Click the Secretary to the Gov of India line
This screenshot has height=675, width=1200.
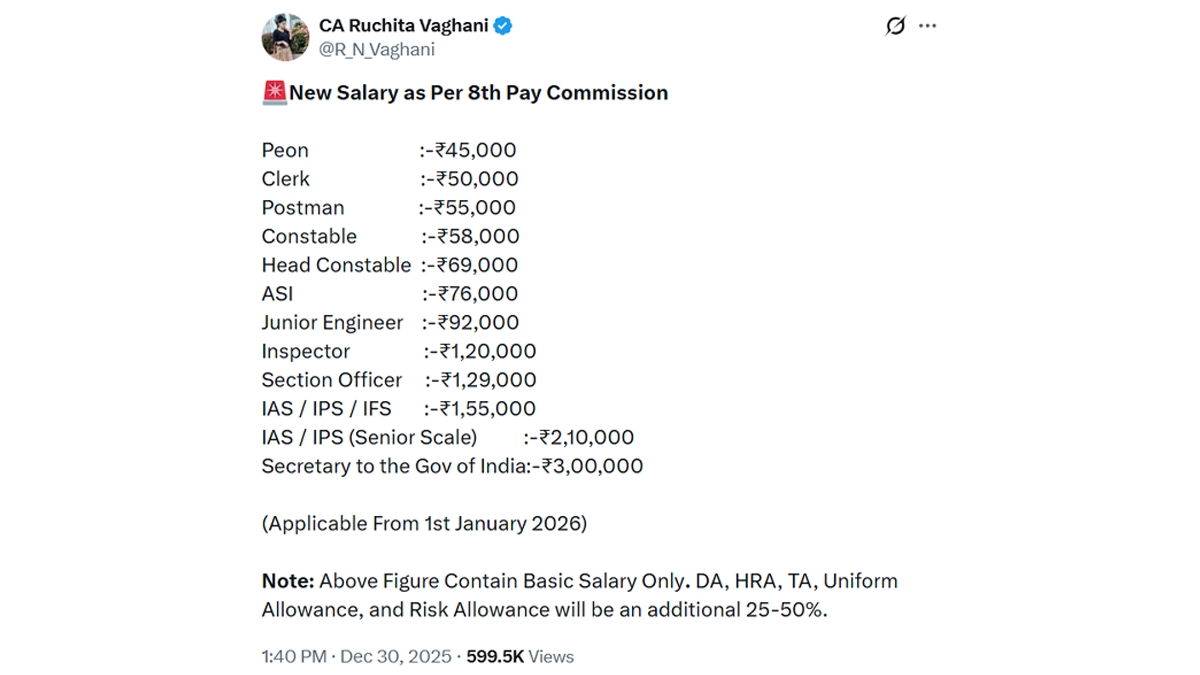click(452, 467)
